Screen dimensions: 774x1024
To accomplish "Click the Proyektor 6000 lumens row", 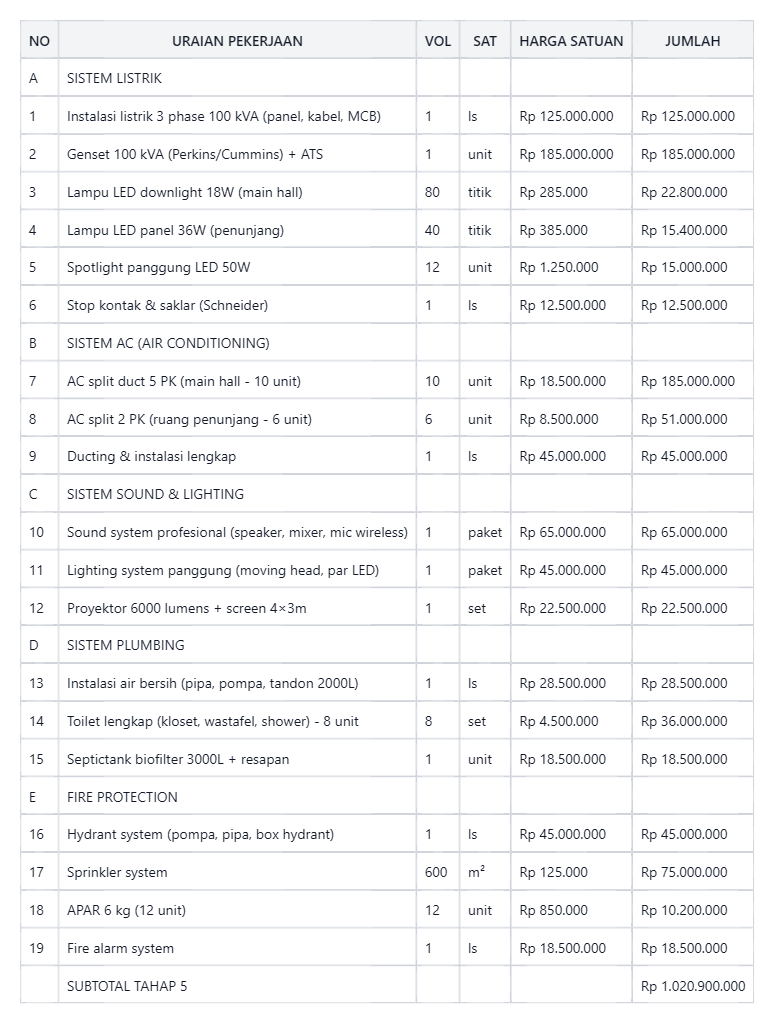I will pyautogui.click(x=387, y=608).
